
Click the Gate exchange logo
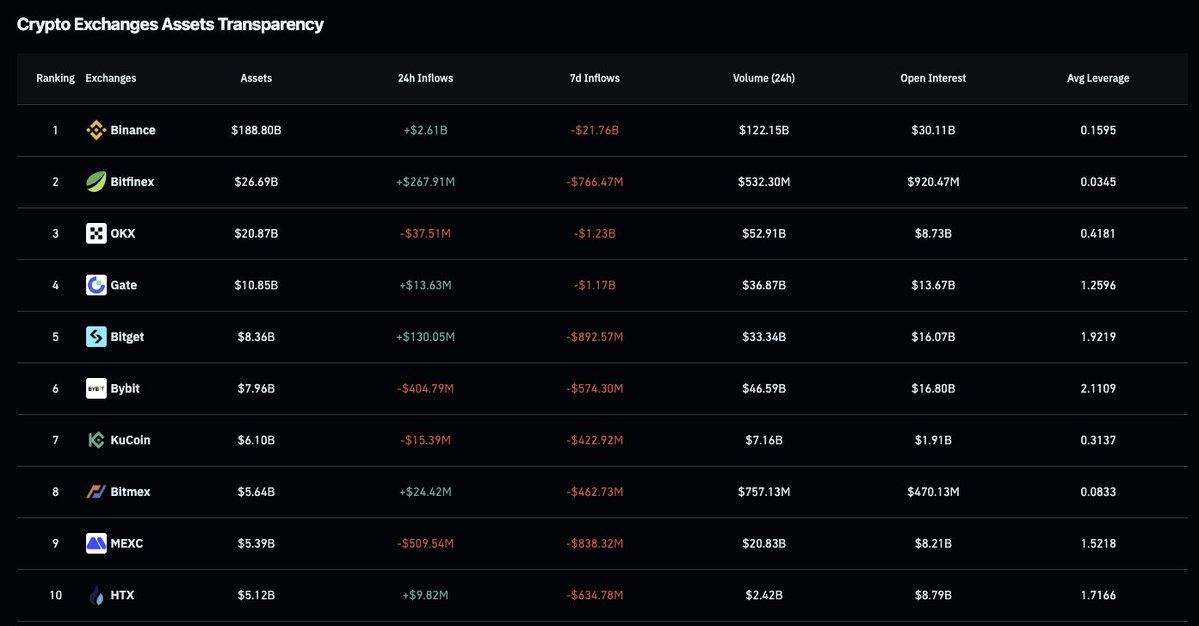[x=95, y=284]
